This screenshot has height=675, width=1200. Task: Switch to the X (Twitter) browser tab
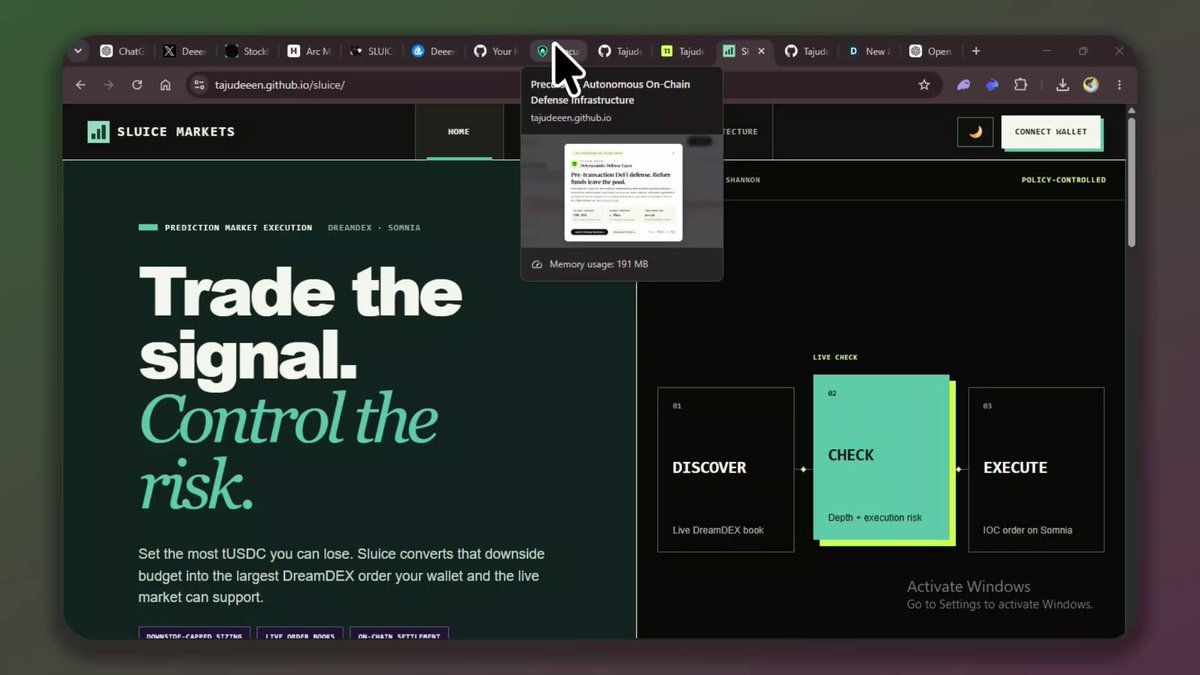(x=184, y=51)
